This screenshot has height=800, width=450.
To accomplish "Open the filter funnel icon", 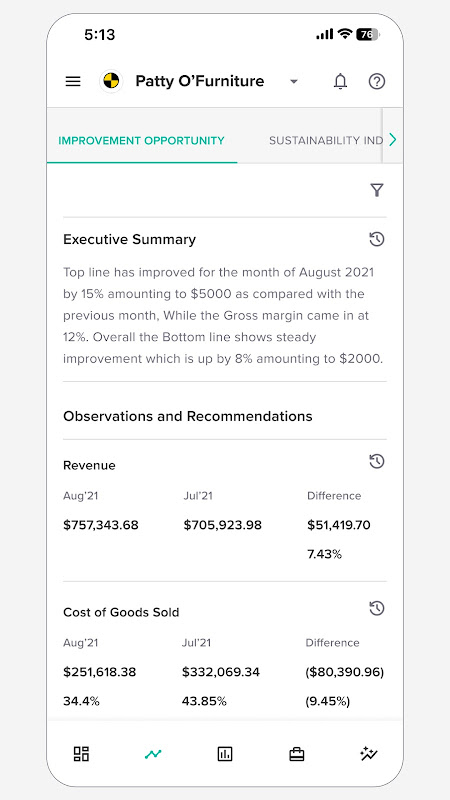I will click(x=377, y=190).
